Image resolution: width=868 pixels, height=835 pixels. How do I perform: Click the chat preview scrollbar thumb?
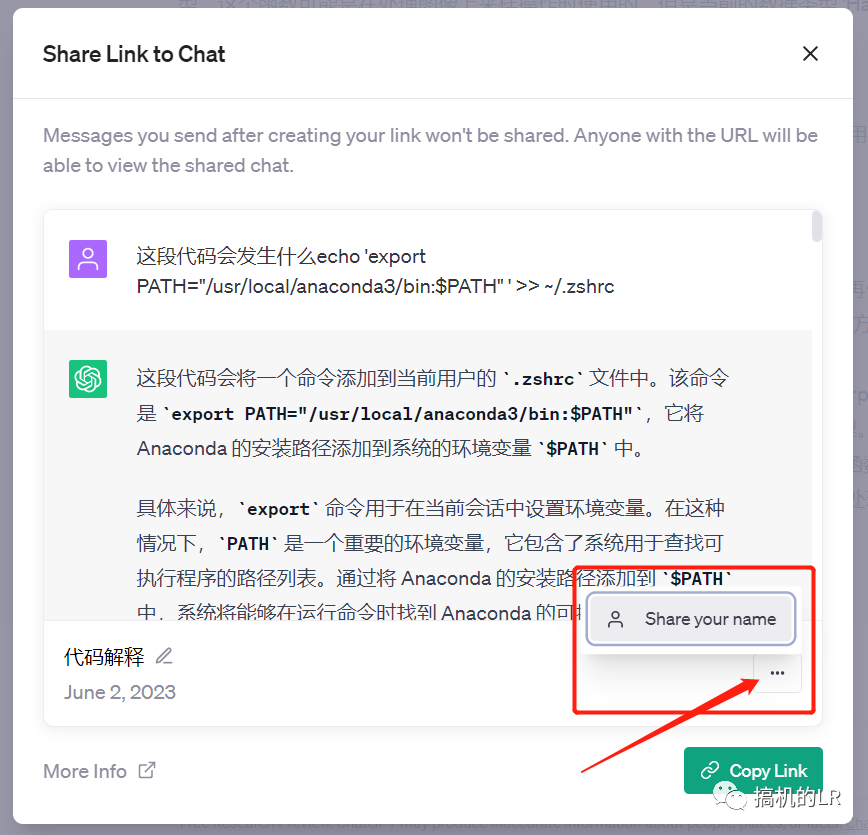tap(817, 226)
